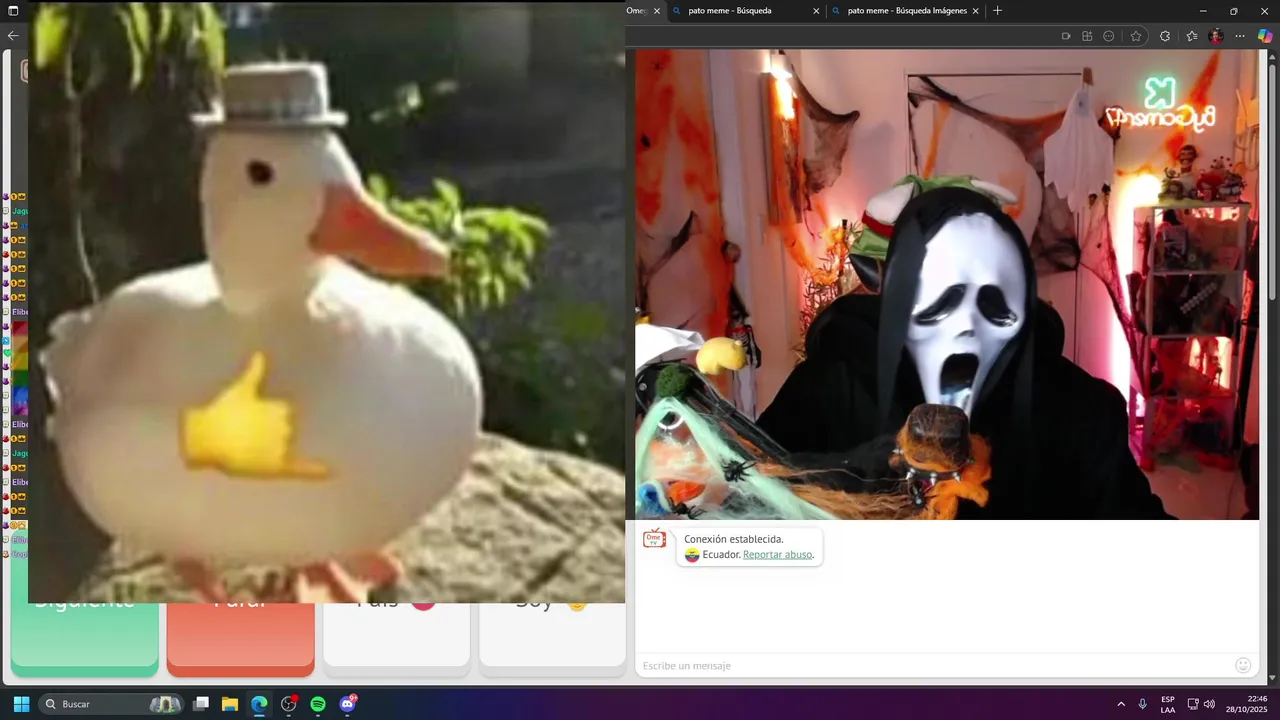
Task: Click the stranger's webcam video feed
Action: pos(947,285)
